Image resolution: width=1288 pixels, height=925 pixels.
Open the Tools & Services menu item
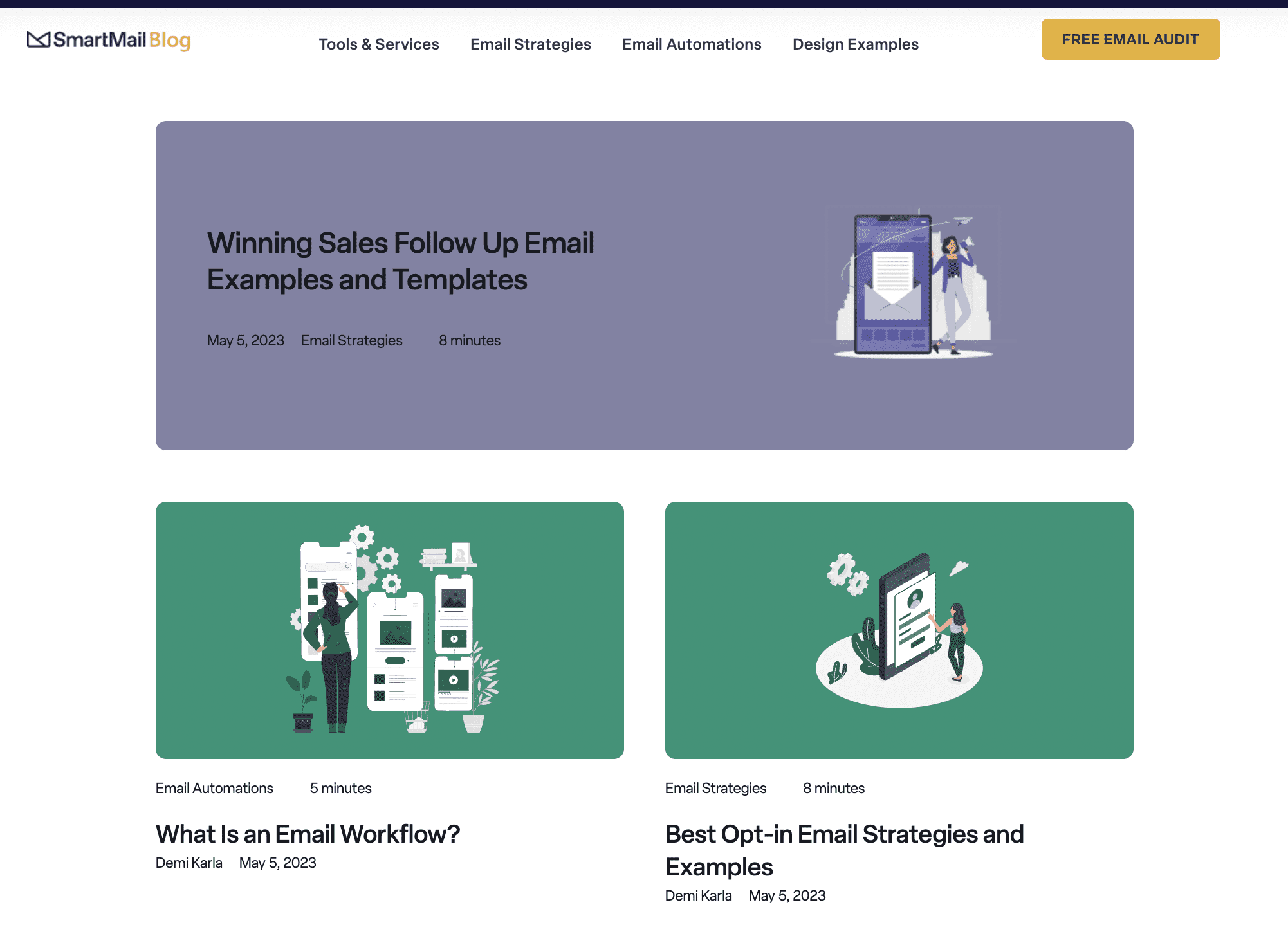pos(378,43)
